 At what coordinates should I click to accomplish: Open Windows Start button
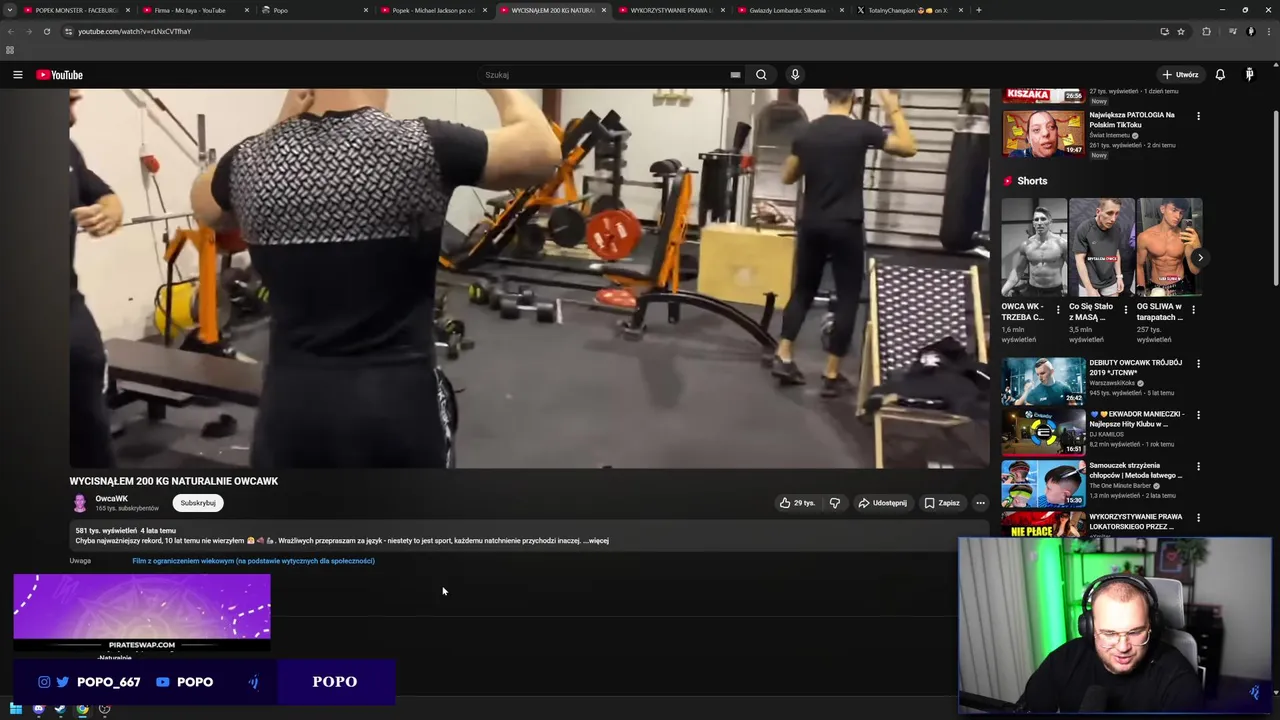(x=16, y=709)
